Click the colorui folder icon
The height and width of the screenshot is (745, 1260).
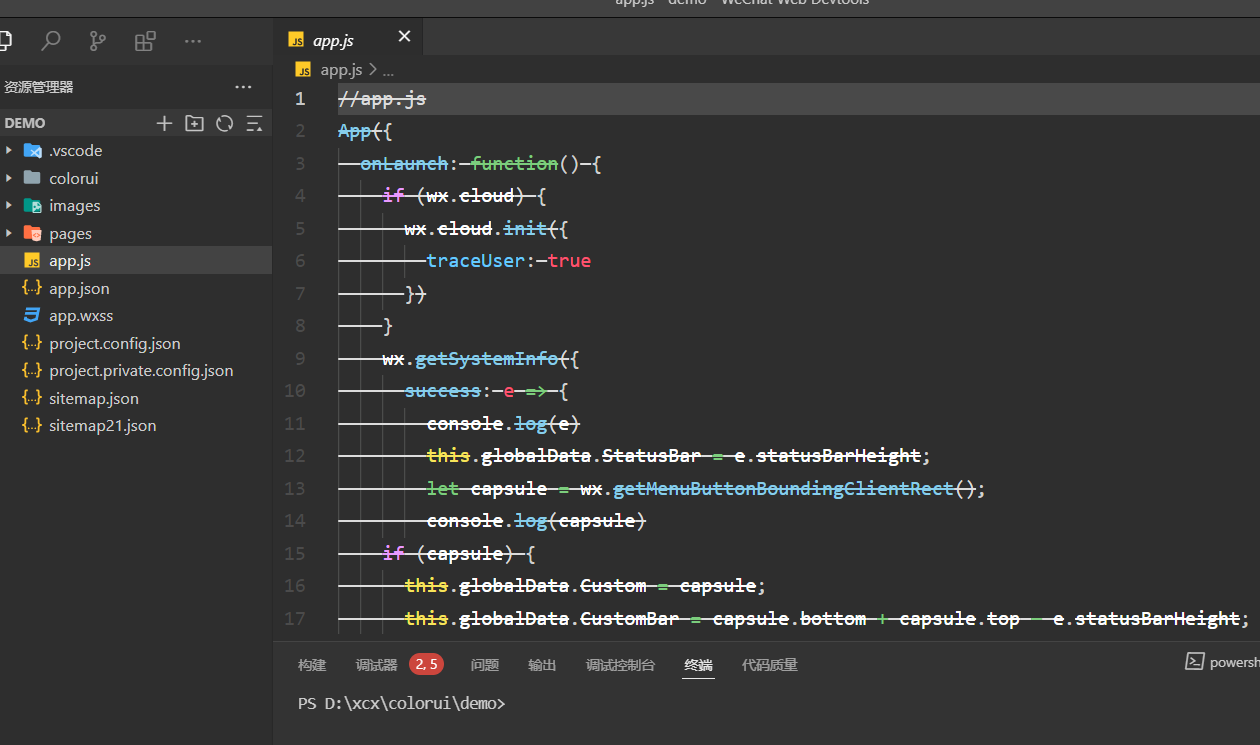(x=33, y=178)
